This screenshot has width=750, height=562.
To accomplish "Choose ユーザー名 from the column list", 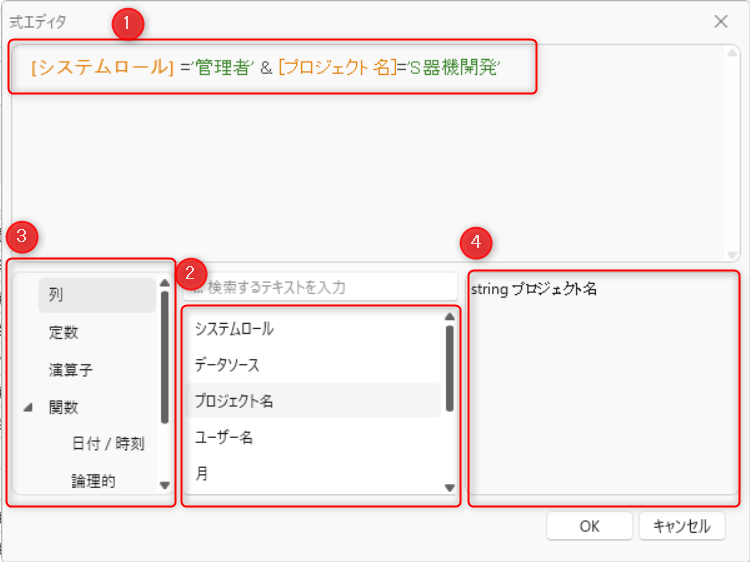I will pos(224,437).
